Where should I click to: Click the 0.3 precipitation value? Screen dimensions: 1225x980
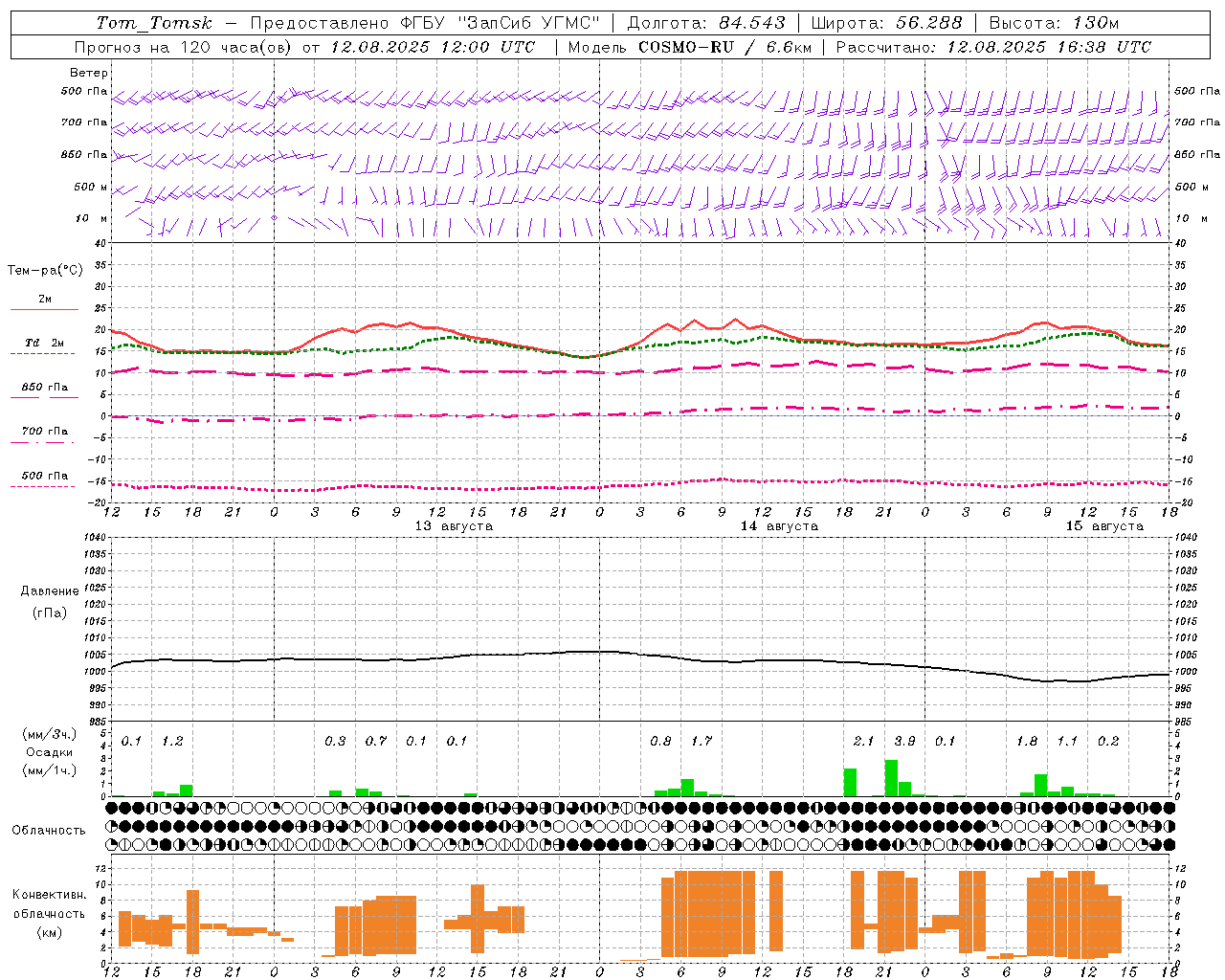click(x=335, y=741)
